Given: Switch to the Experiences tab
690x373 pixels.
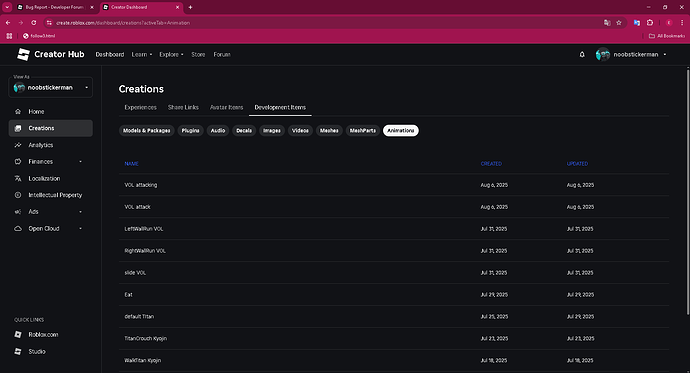Looking at the screenshot, I should coord(140,107).
